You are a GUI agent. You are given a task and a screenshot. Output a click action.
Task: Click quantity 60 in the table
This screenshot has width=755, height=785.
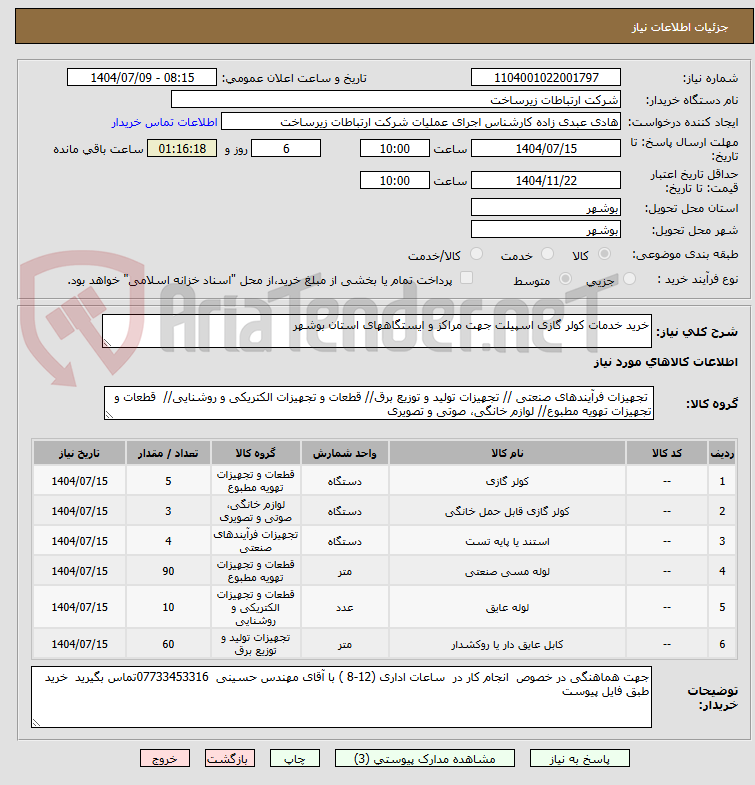(168, 644)
